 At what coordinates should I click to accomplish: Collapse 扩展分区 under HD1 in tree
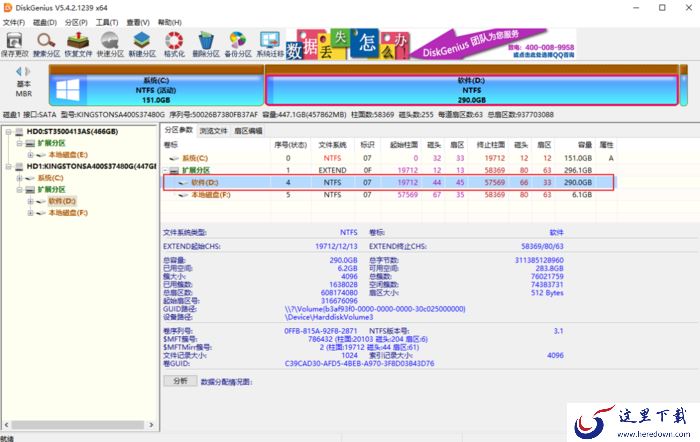point(19,190)
